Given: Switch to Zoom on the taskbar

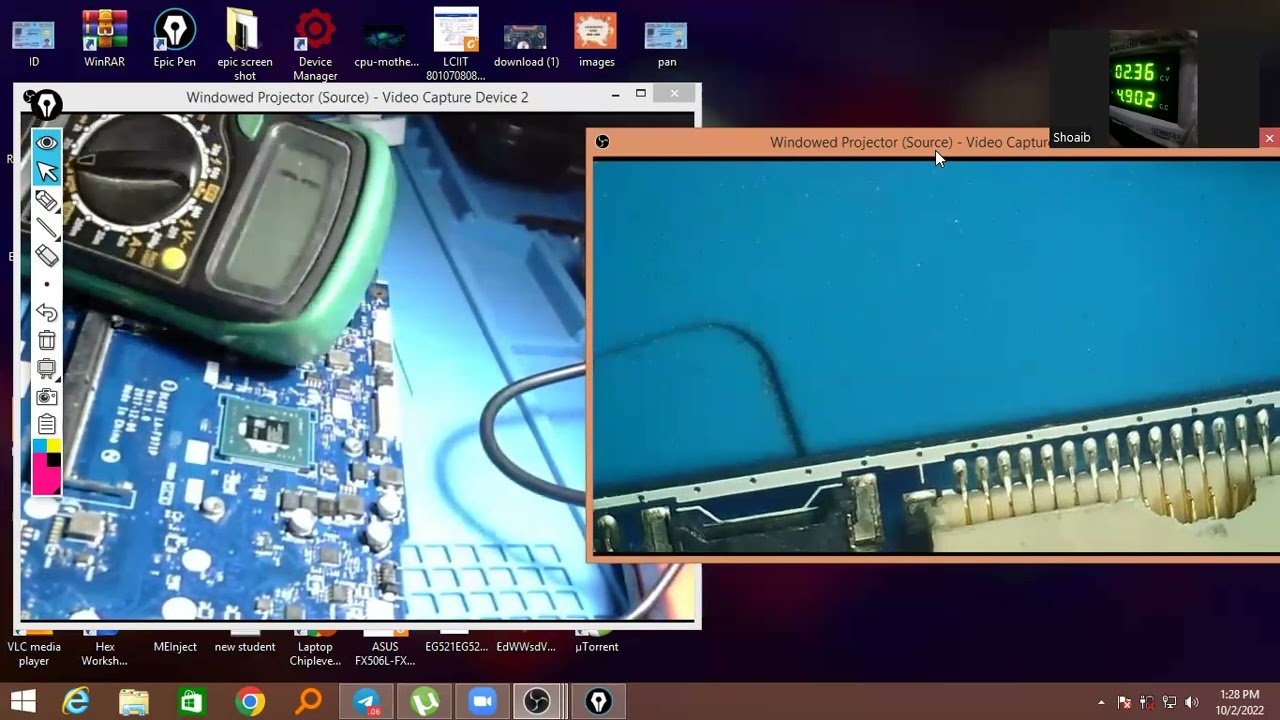Looking at the screenshot, I should [x=482, y=702].
